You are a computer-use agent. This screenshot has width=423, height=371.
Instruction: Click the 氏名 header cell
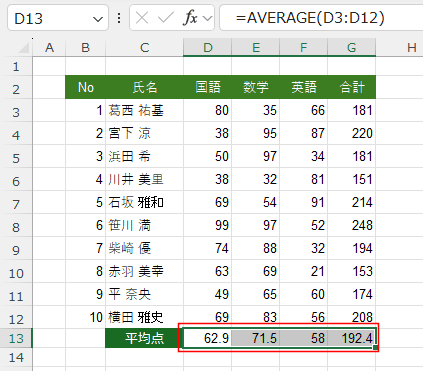(x=144, y=87)
